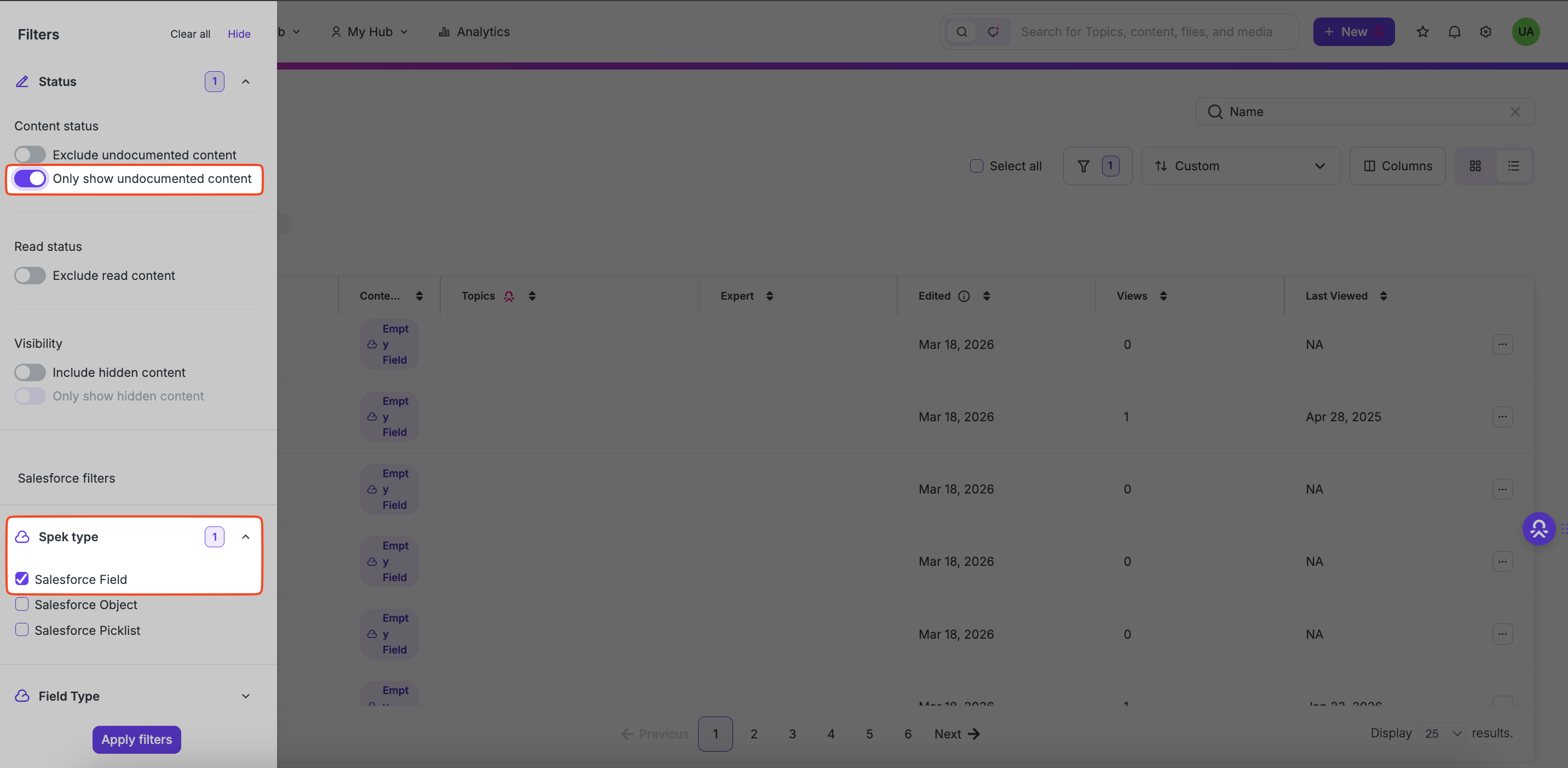Click Clear all filters link
Viewport: 1568px width, 768px height.
pos(190,34)
